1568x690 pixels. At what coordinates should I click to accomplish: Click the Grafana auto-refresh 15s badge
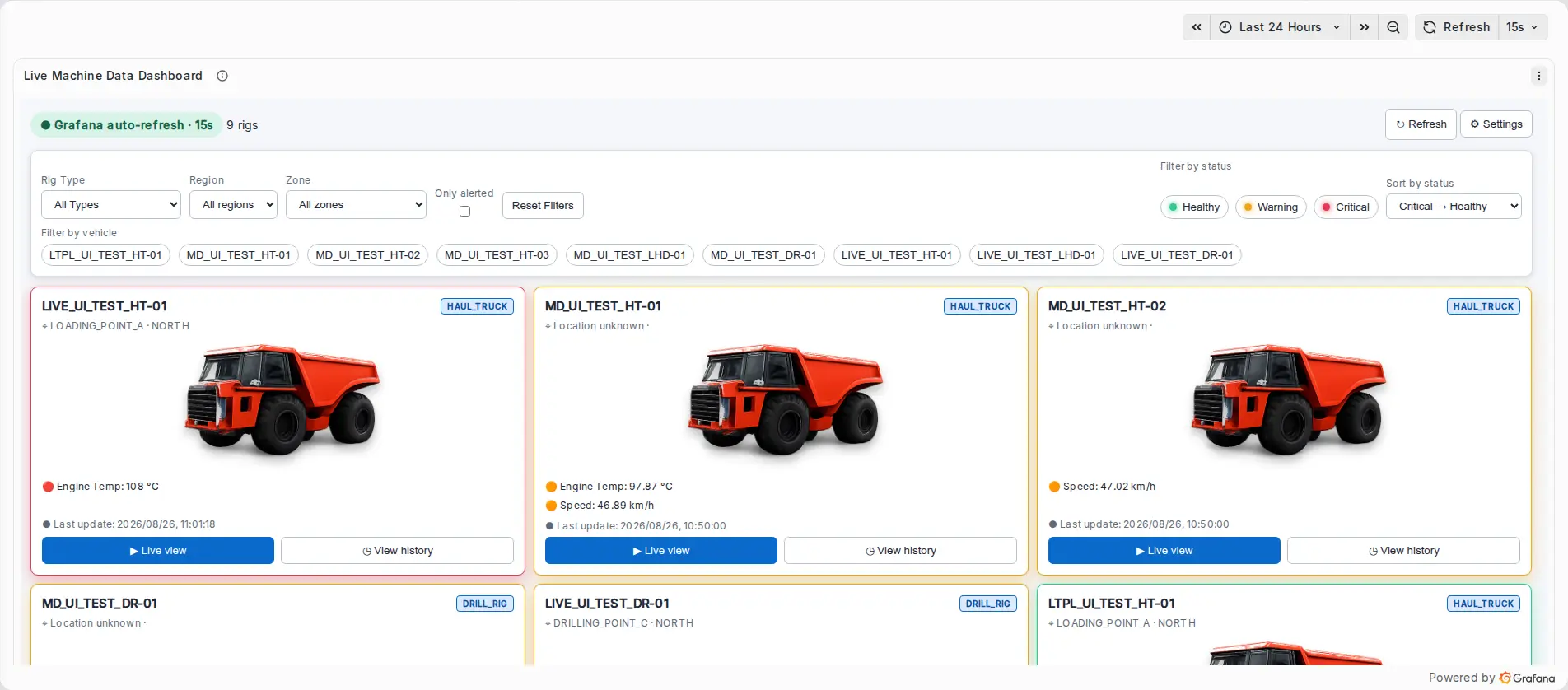(x=126, y=125)
